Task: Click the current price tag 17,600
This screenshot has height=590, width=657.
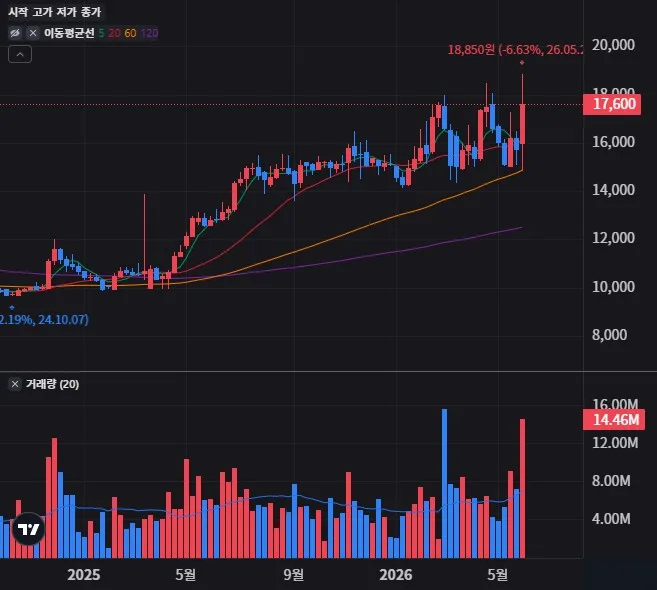Action: [x=612, y=104]
